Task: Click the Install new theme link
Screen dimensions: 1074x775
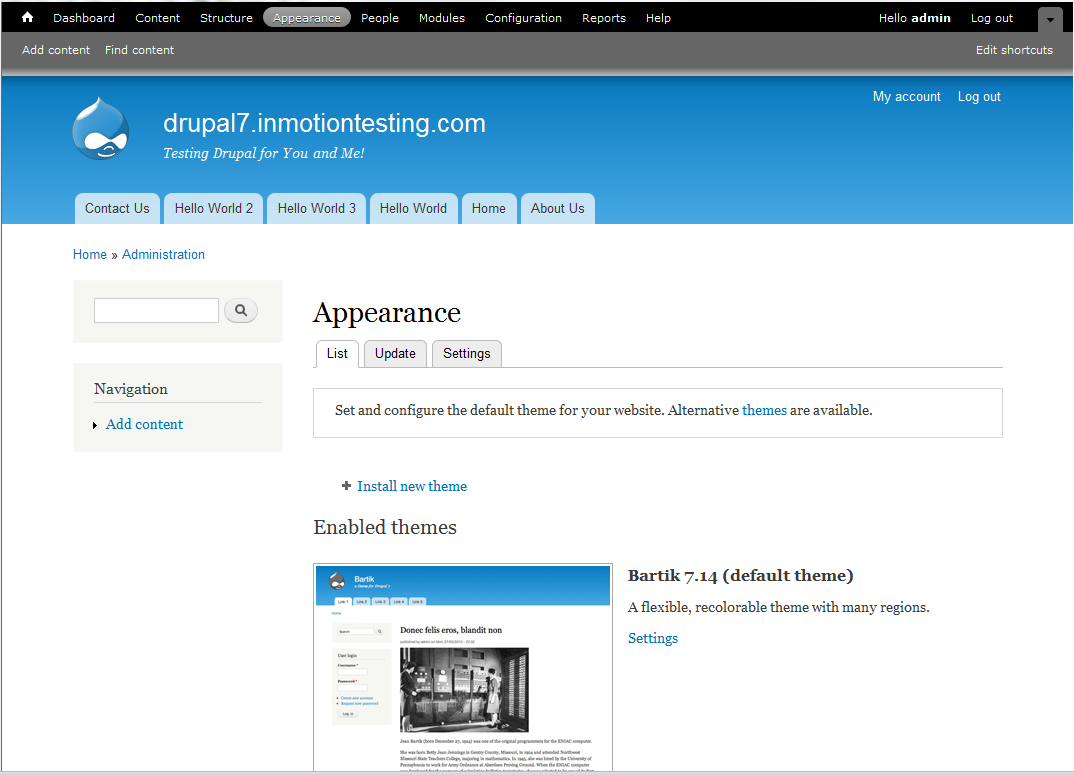Action: (411, 486)
